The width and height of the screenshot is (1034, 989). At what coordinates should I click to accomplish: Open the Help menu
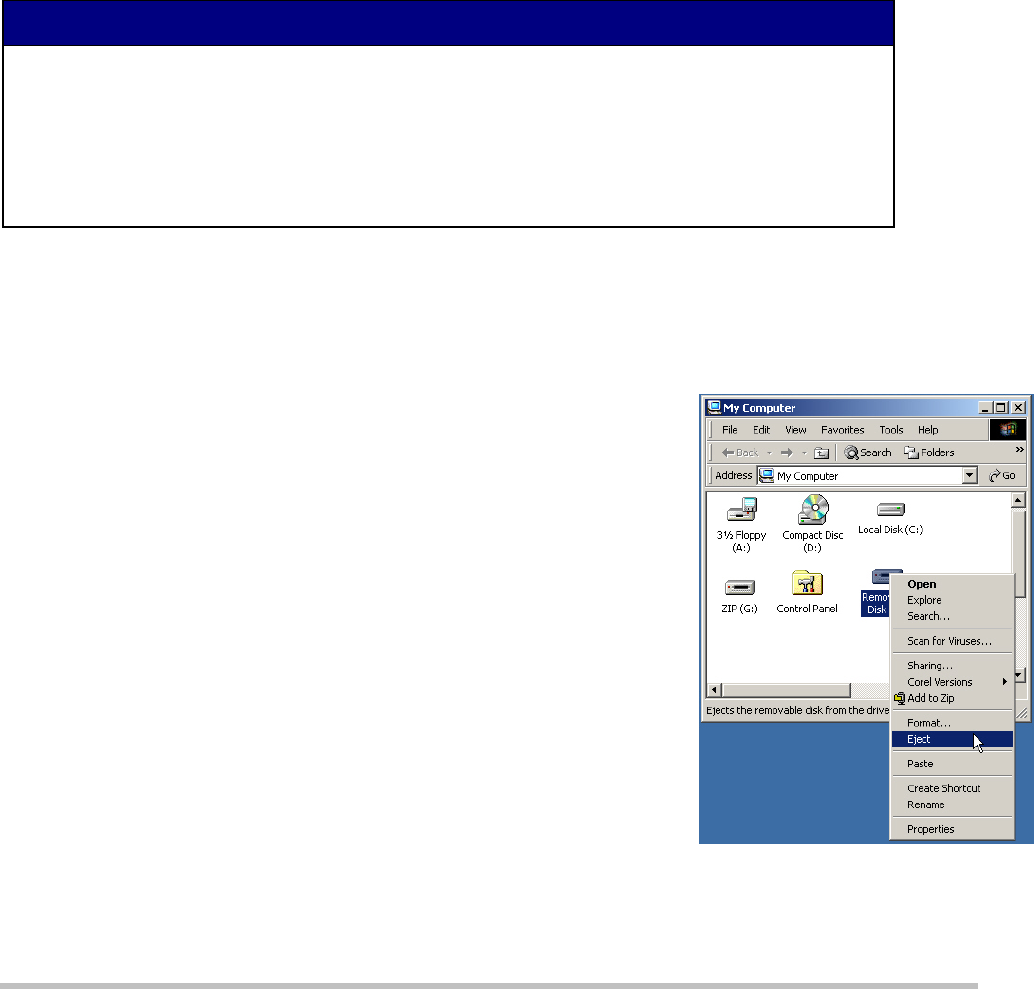pos(928,430)
